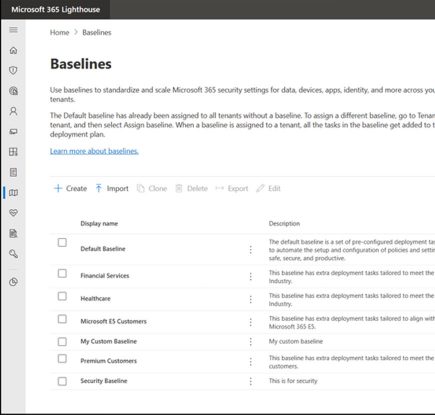Image resolution: width=435 pixels, height=415 pixels.
Task: Click the 'My custom baseline' description text
Action: tap(296, 341)
